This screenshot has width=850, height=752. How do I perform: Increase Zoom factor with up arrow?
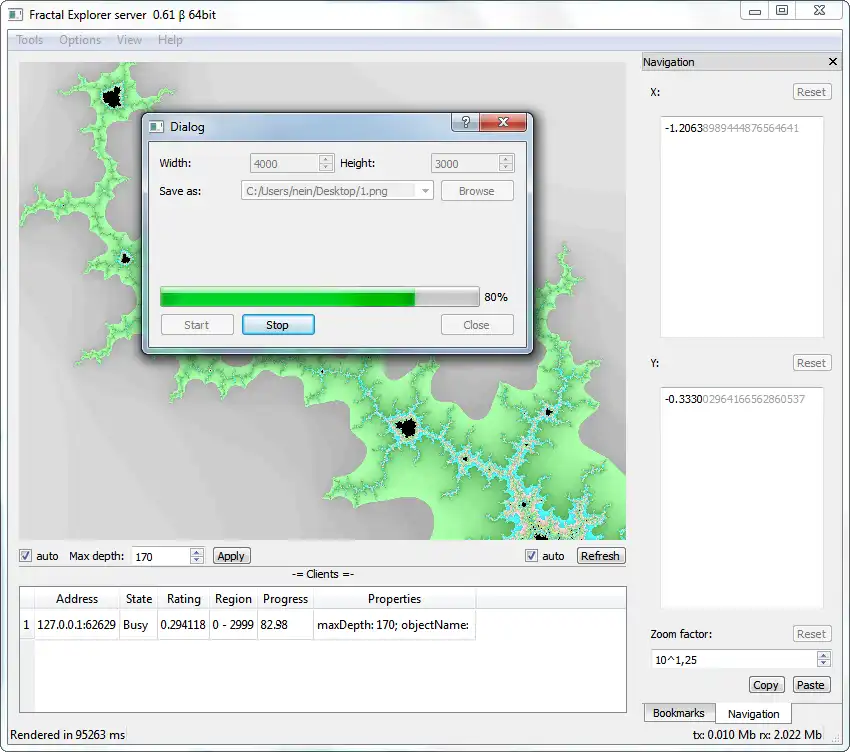point(823,655)
